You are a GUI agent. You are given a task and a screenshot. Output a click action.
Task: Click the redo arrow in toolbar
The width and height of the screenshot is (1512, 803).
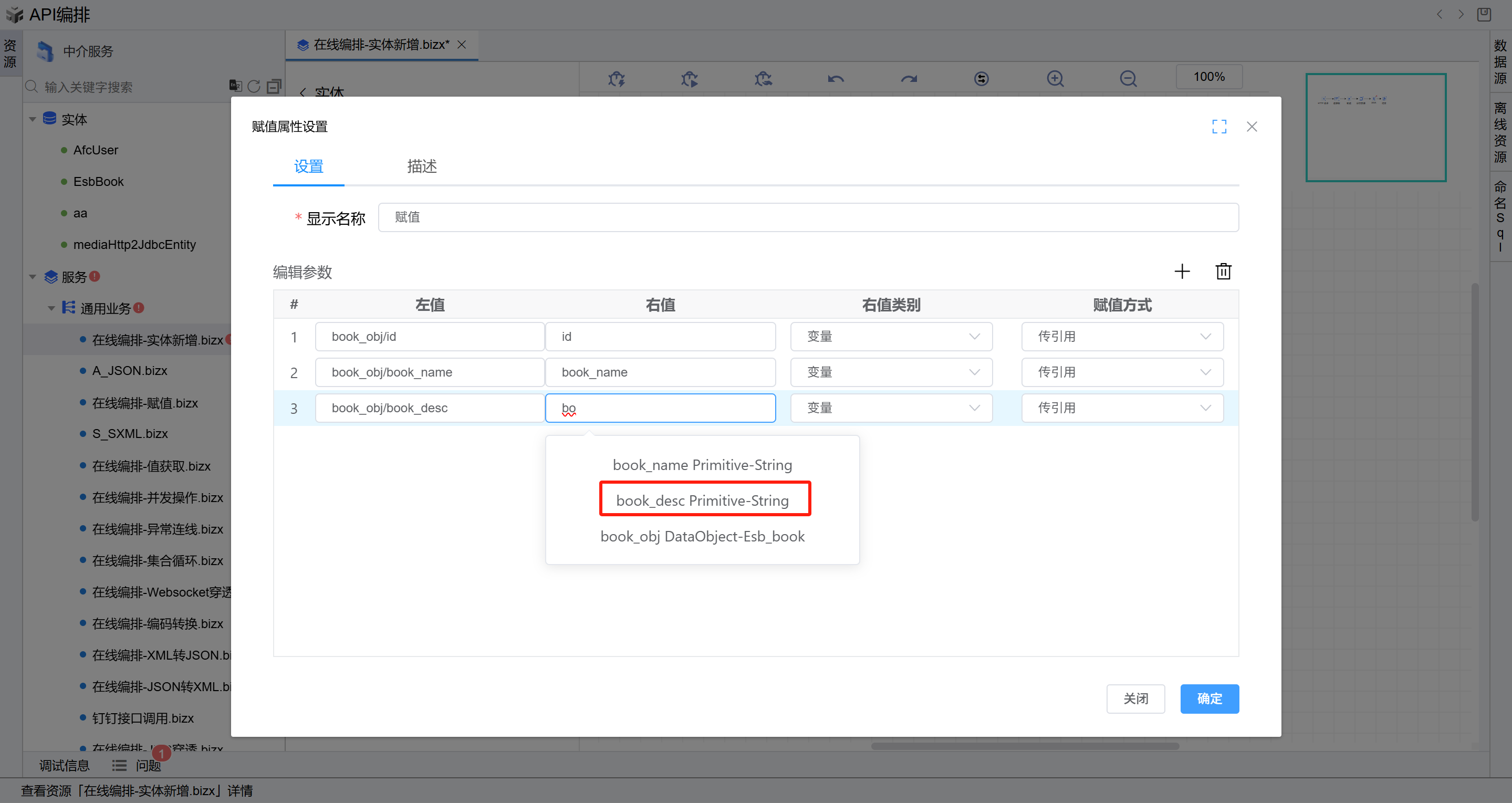pyautogui.click(x=909, y=79)
